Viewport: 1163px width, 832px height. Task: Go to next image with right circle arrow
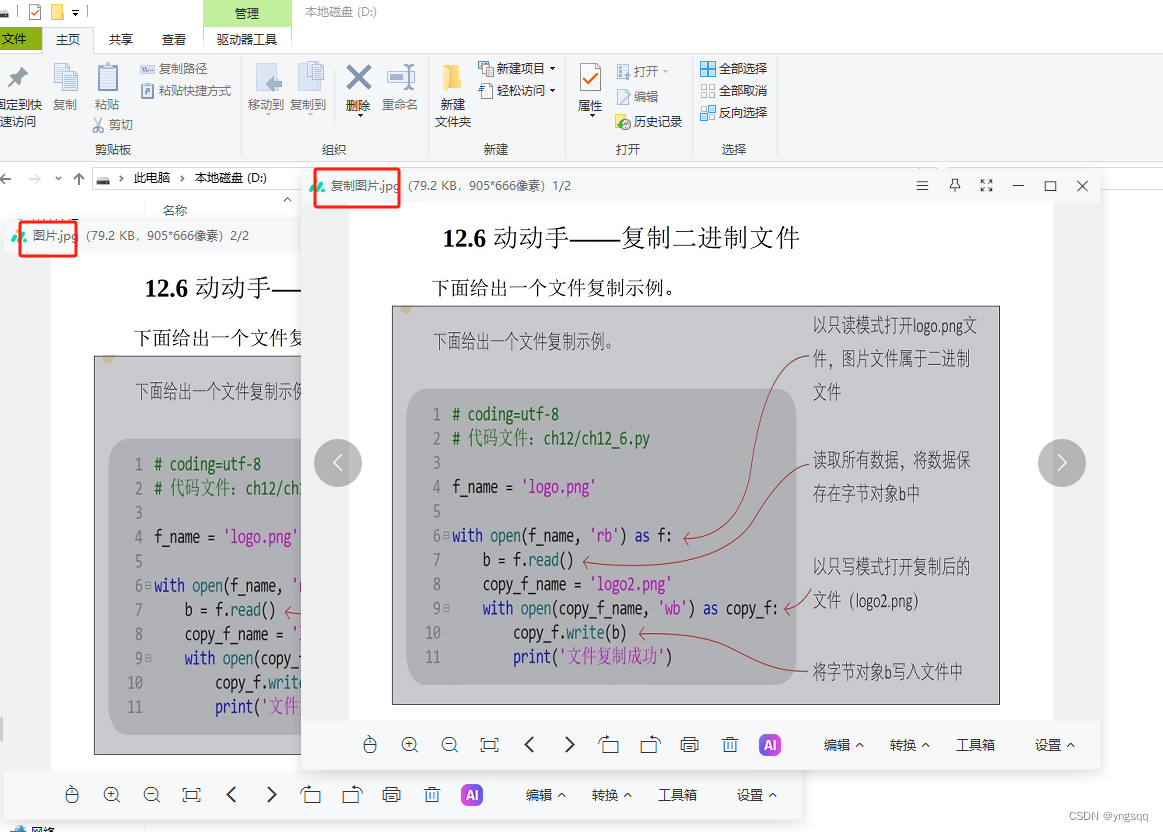click(1061, 463)
